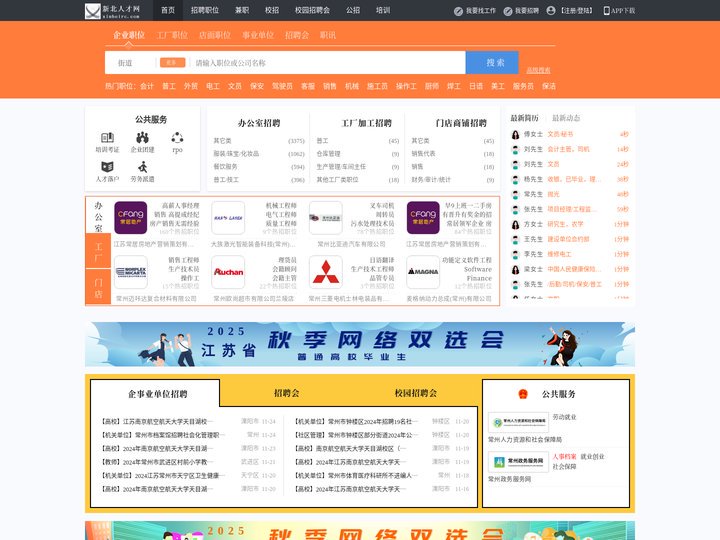This screenshot has height=540, width=720.
Task: Click the national emblem icon beside 公共服务
Action: [x=523, y=394]
